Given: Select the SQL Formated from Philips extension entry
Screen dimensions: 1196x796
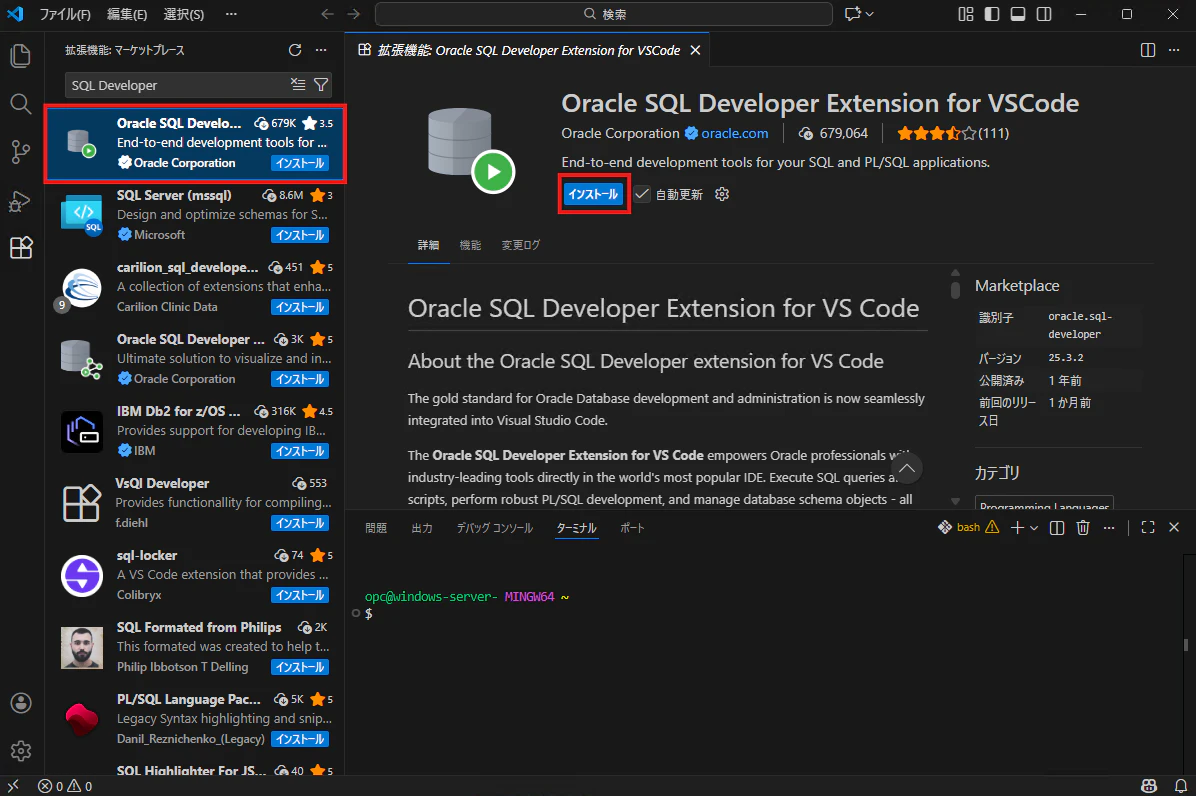Looking at the screenshot, I should click(195, 647).
